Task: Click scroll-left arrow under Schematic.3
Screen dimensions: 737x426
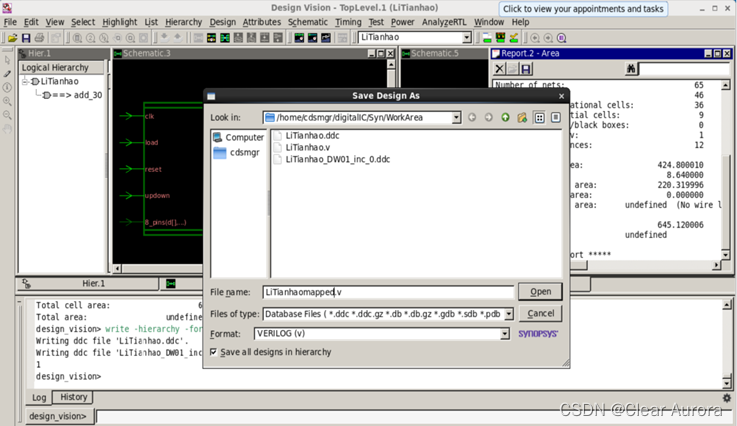Action: coord(117,269)
